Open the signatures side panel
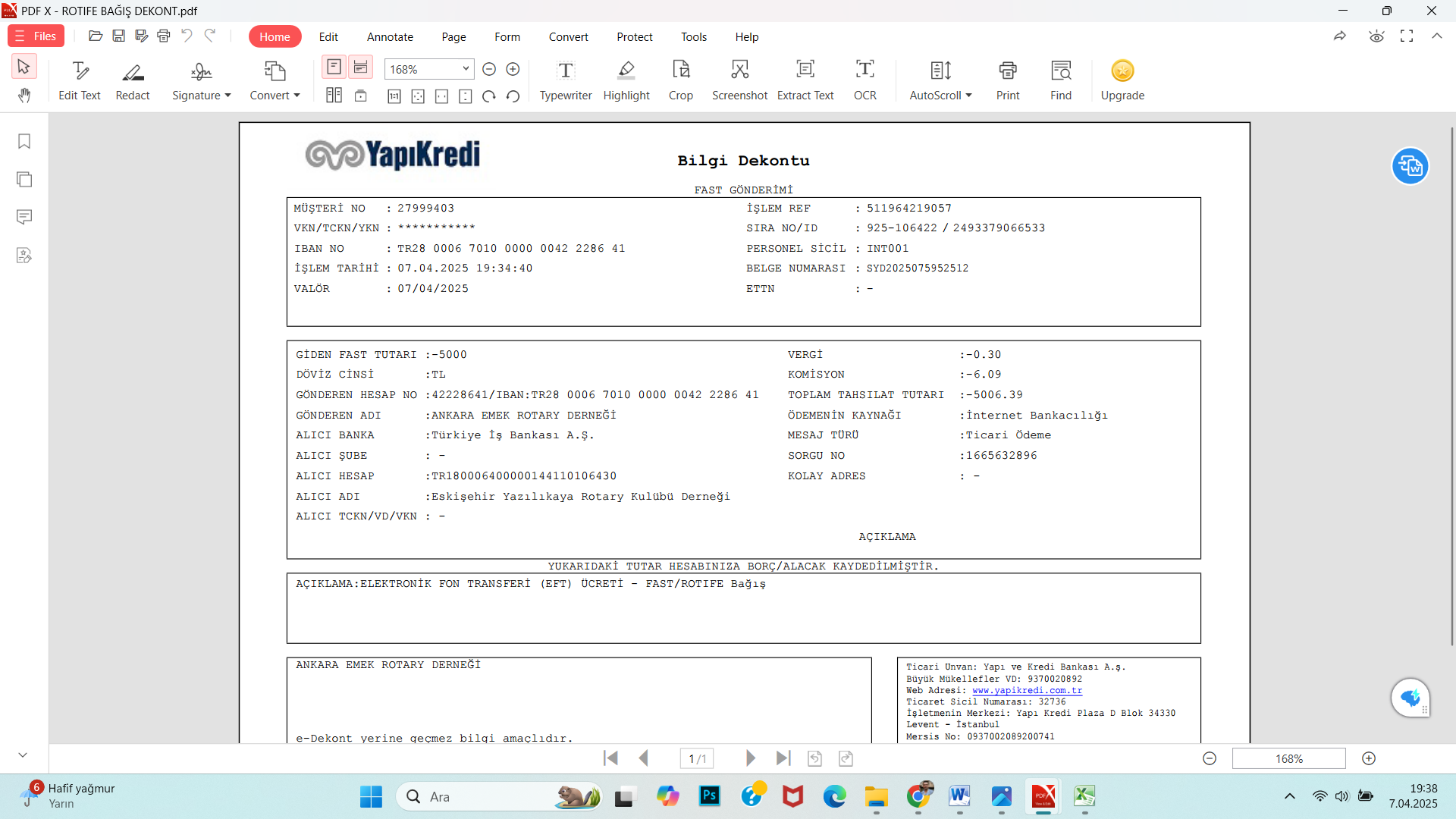 (24, 256)
